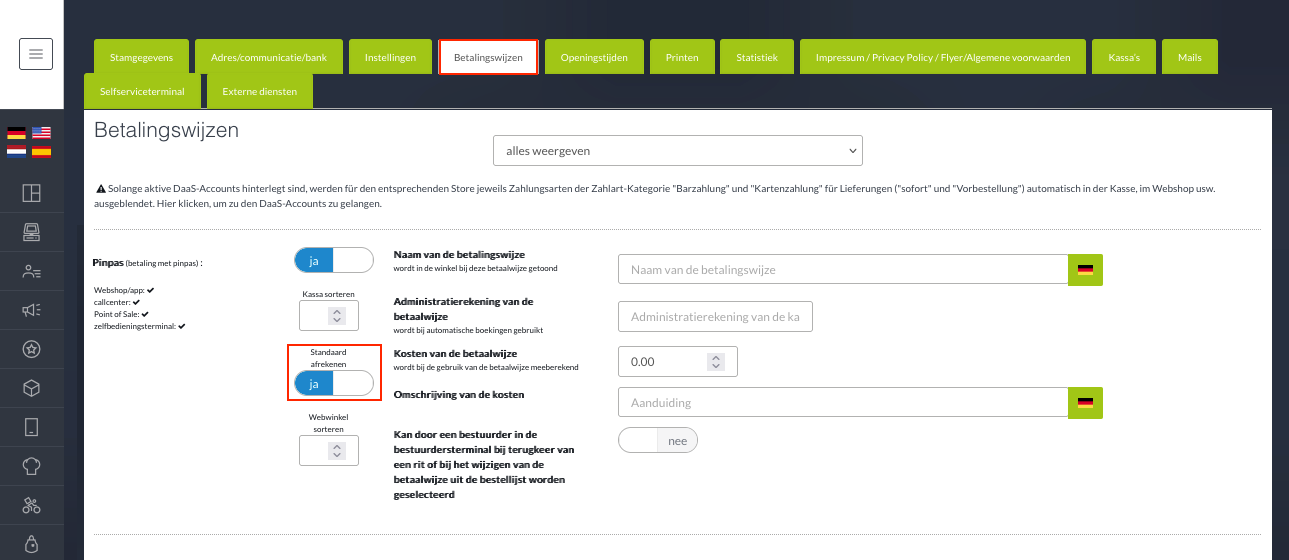Toggle the Pinpas 'ja' switch off
This screenshot has height=560, width=1289.
tap(333, 261)
